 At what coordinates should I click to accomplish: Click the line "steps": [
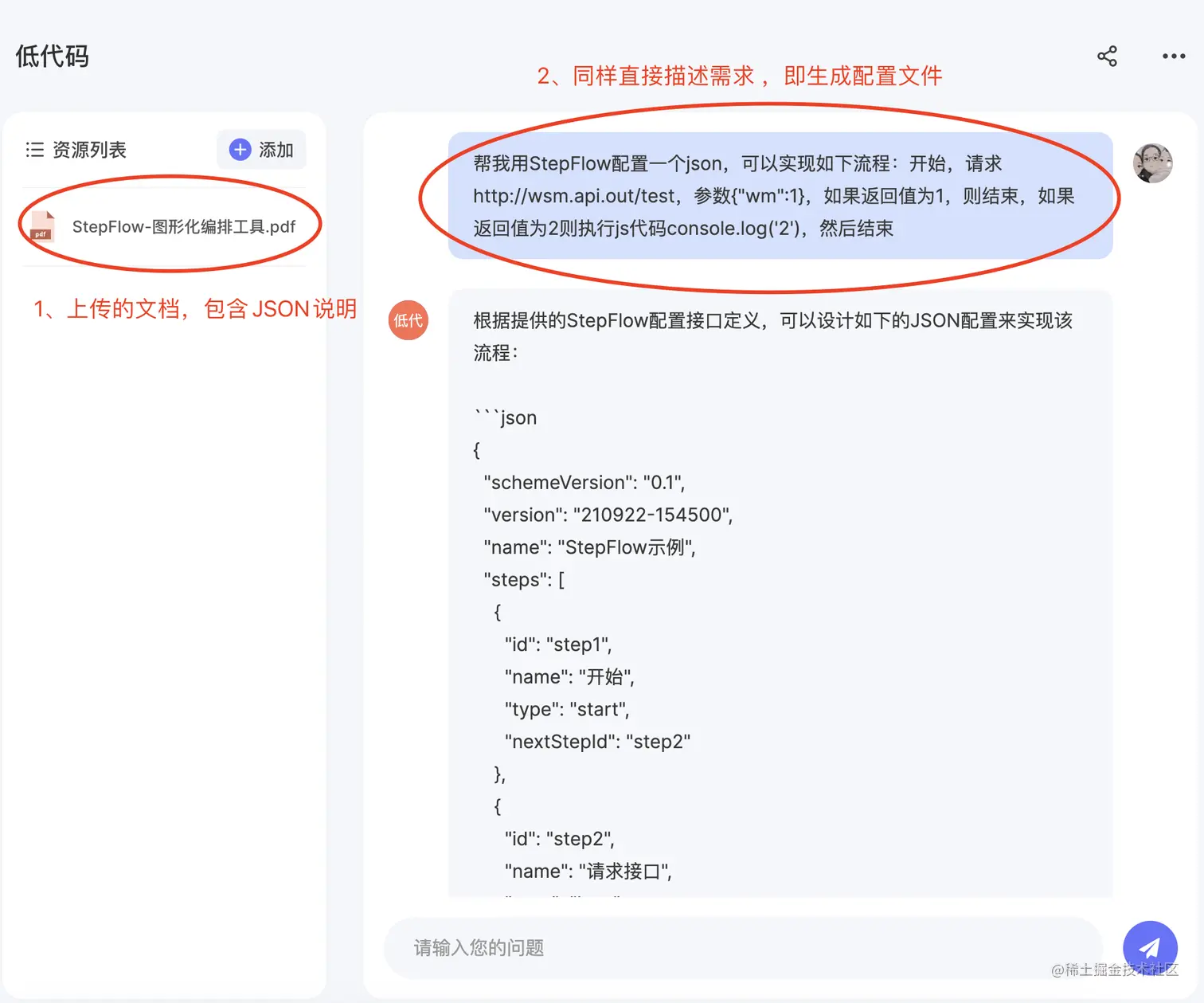(523, 580)
